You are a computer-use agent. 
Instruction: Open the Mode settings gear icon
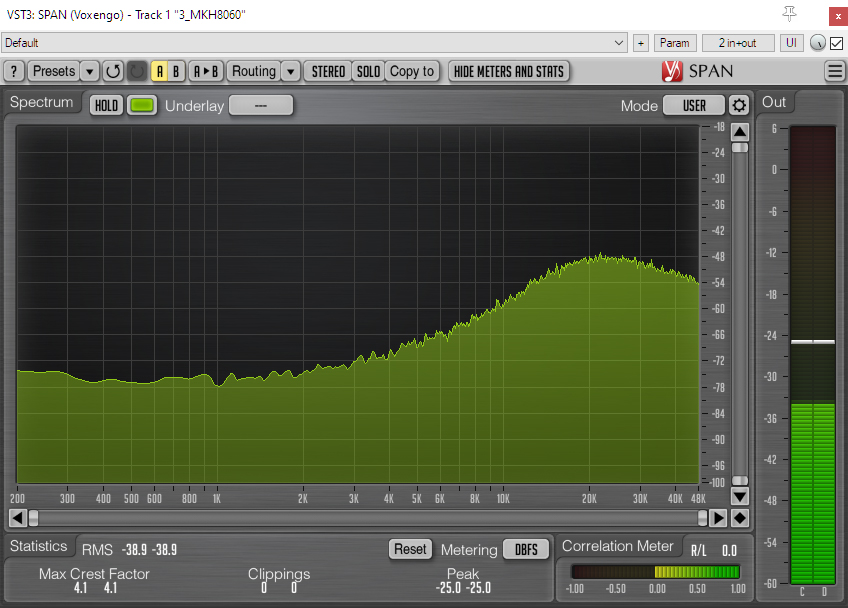coord(739,105)
